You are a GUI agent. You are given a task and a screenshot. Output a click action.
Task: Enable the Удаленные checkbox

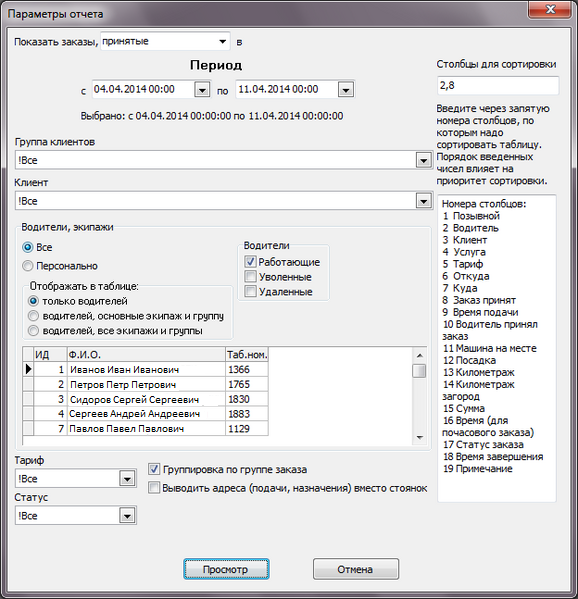[250, 291]
